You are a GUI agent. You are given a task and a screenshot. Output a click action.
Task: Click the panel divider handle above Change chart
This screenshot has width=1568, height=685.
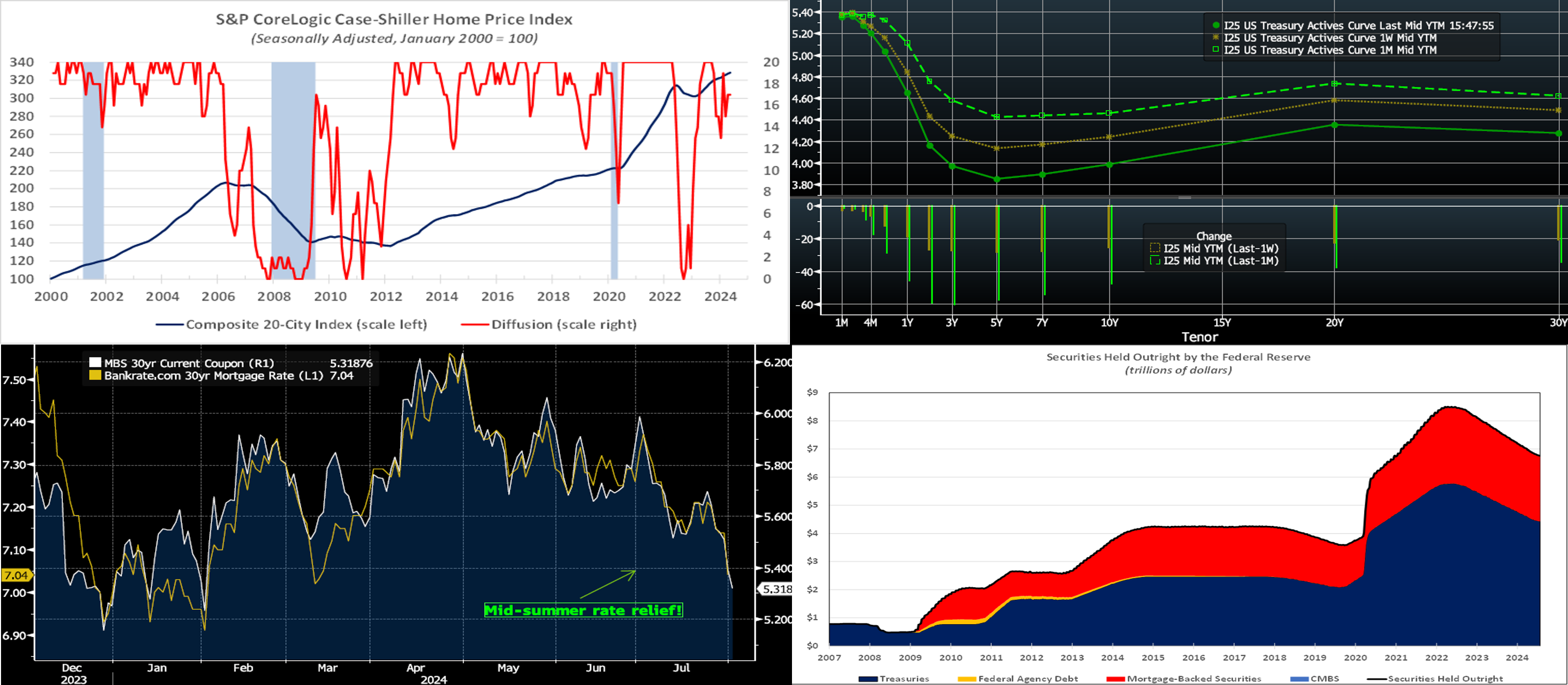coord(1185,198)
